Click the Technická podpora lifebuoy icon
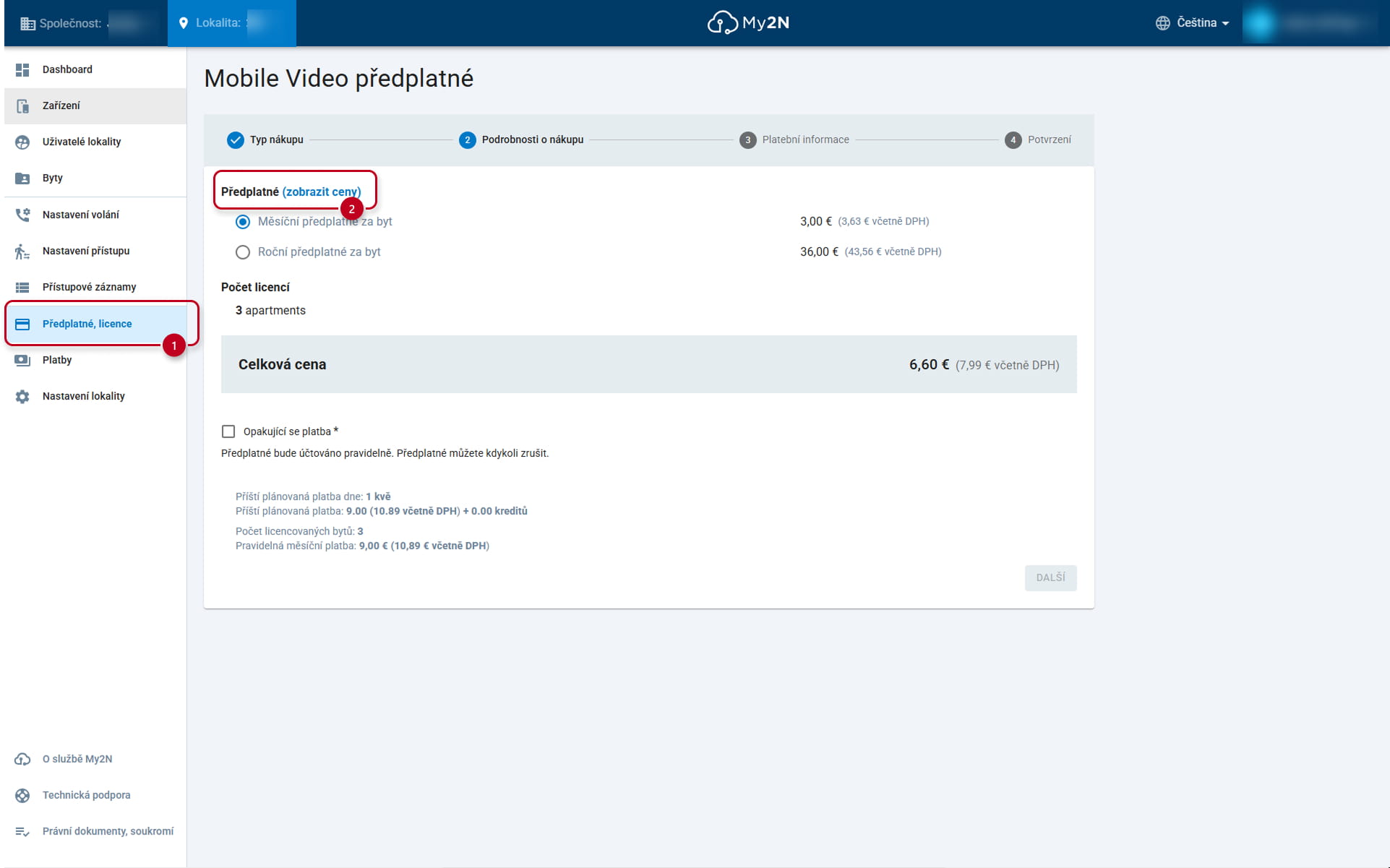Viewport: 1390px width, 868px height. pyautogui.click(x=22, y=795)
